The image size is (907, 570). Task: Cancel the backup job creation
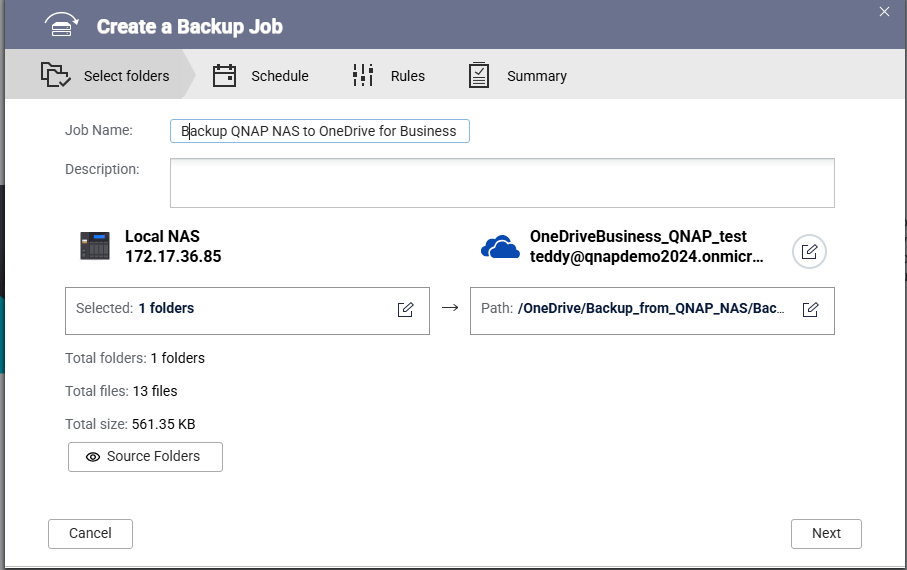click(90, 533)
